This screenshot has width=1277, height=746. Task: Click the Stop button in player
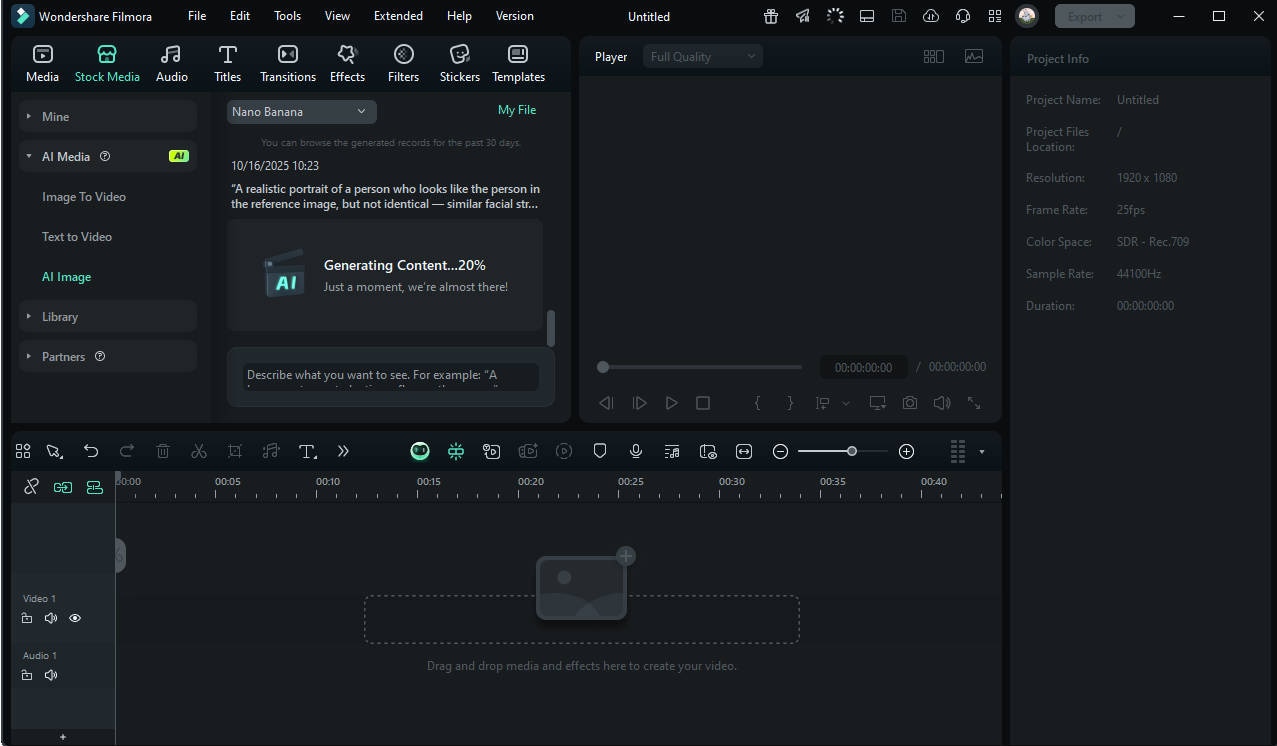point(703,403)
